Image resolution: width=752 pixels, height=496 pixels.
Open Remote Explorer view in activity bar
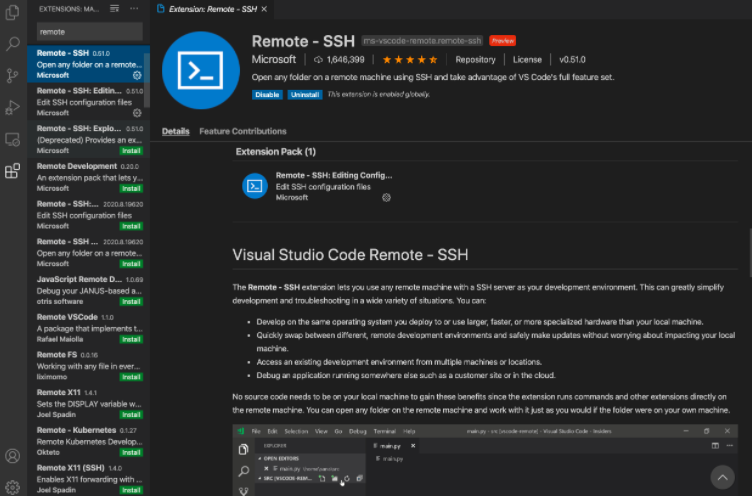[x=12, y=140]
